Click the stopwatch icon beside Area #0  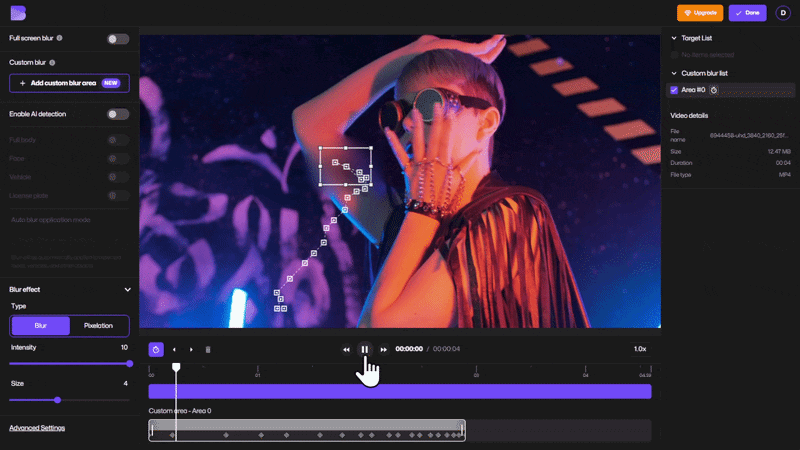click(x=714, y=90)
